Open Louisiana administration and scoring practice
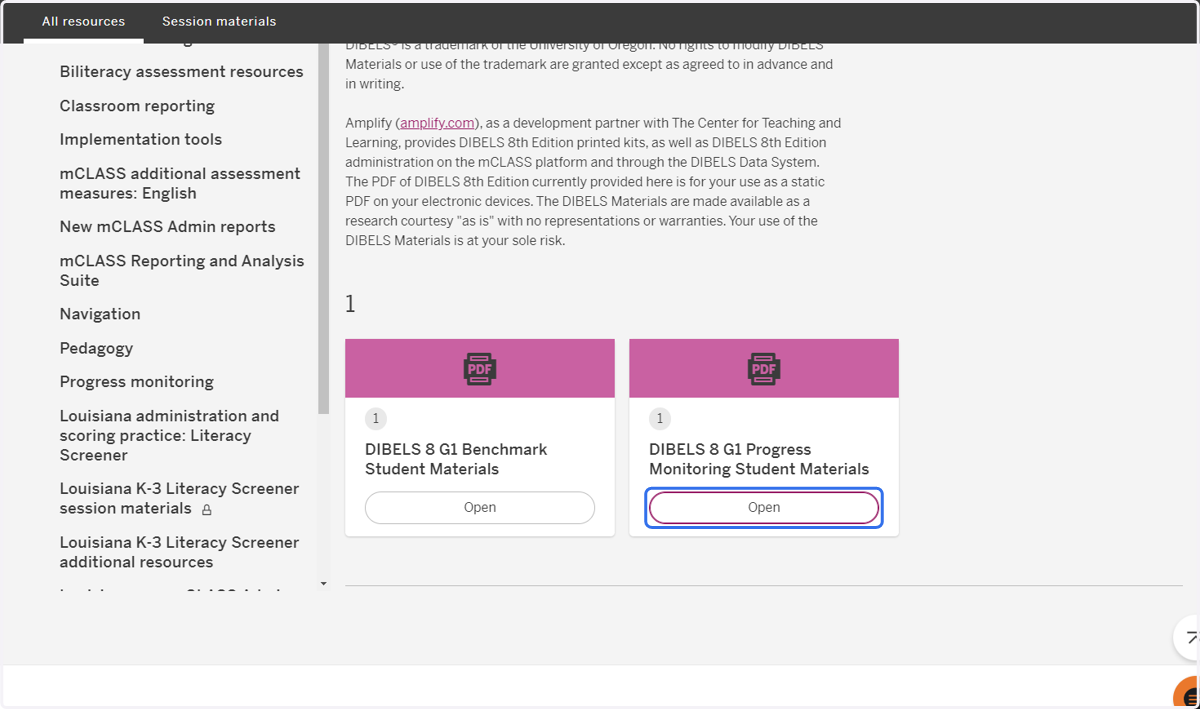Screen dimensions: 1200x709 coord(169,435)
